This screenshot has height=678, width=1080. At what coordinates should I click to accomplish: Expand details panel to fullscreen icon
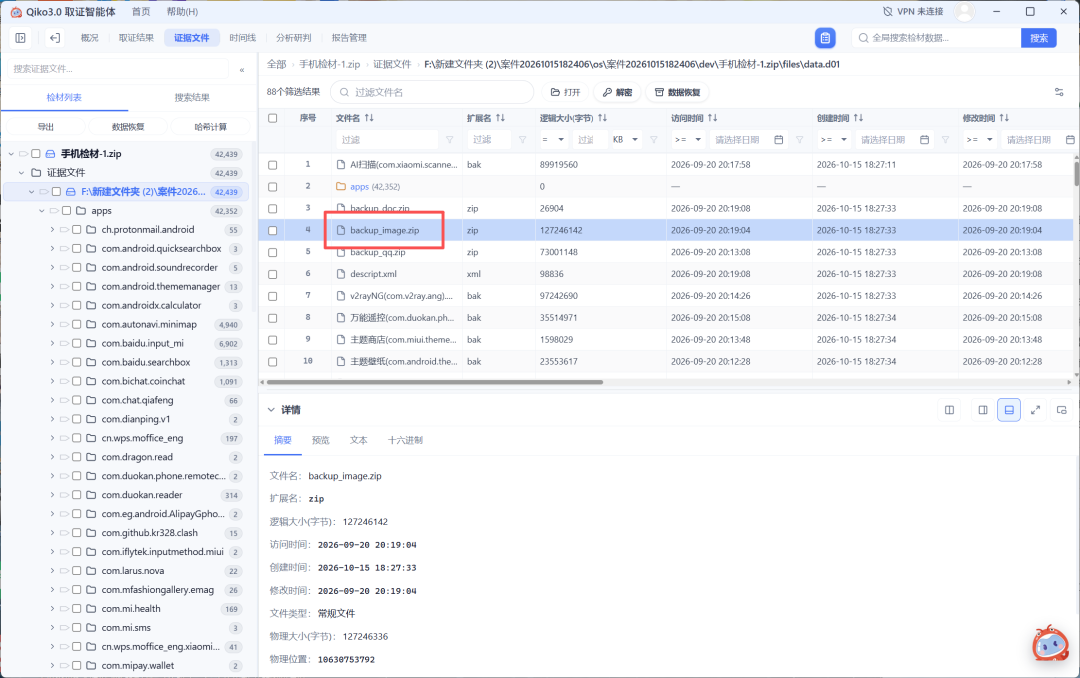[1035, 410]
